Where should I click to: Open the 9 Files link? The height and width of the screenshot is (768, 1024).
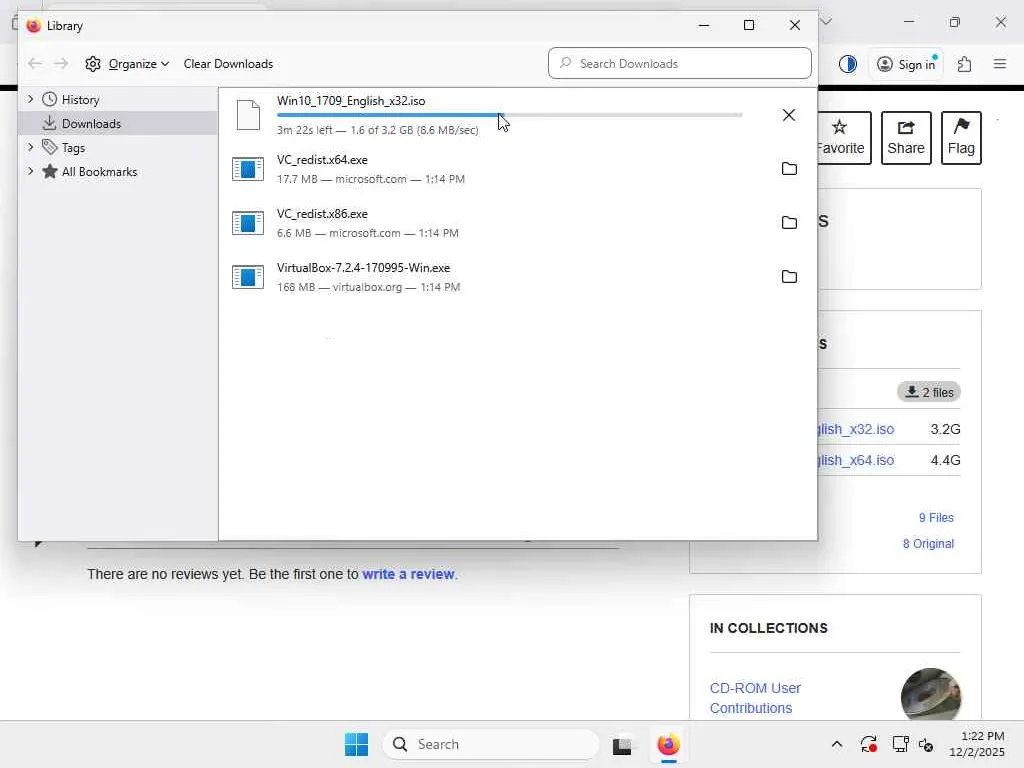[936, 518]
